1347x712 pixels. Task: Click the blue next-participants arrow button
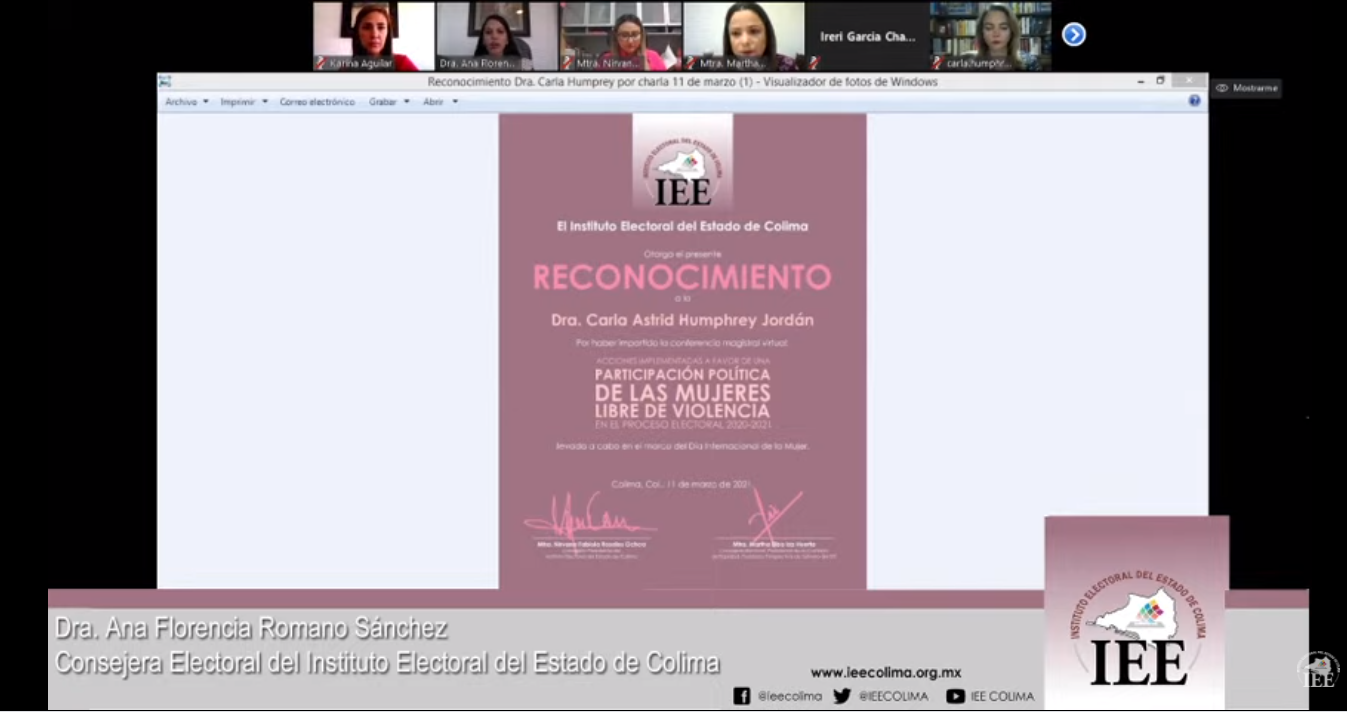[x=1073, y=35]
